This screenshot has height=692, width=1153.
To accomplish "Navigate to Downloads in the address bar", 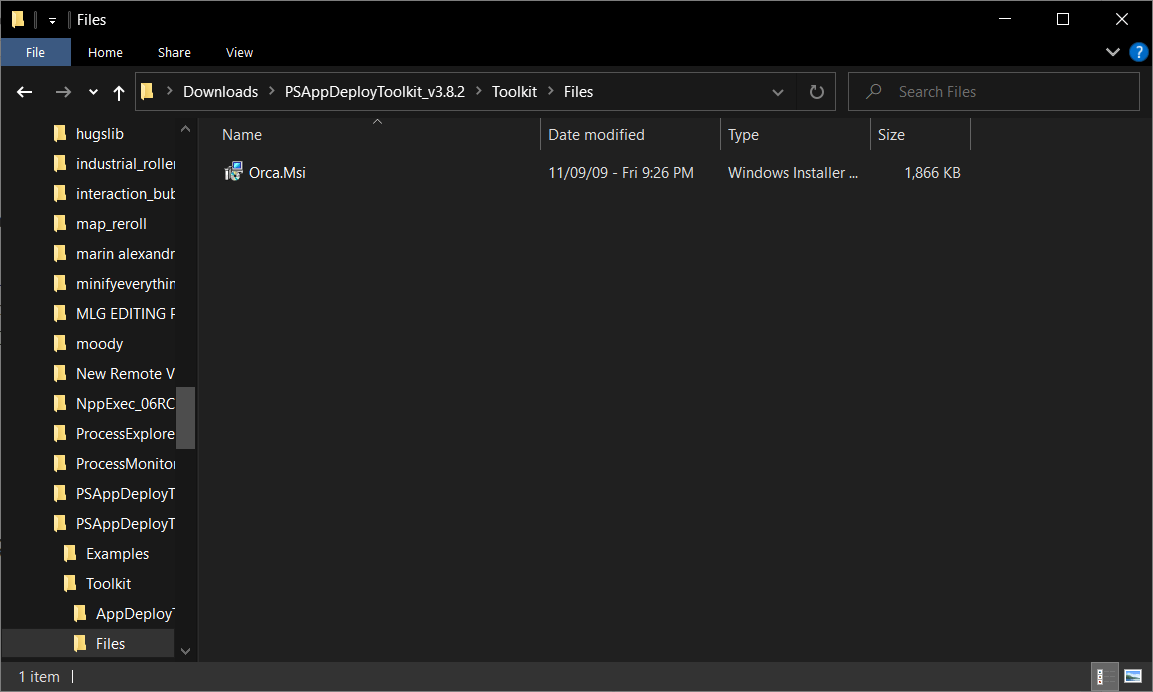I will pos(221,92).
